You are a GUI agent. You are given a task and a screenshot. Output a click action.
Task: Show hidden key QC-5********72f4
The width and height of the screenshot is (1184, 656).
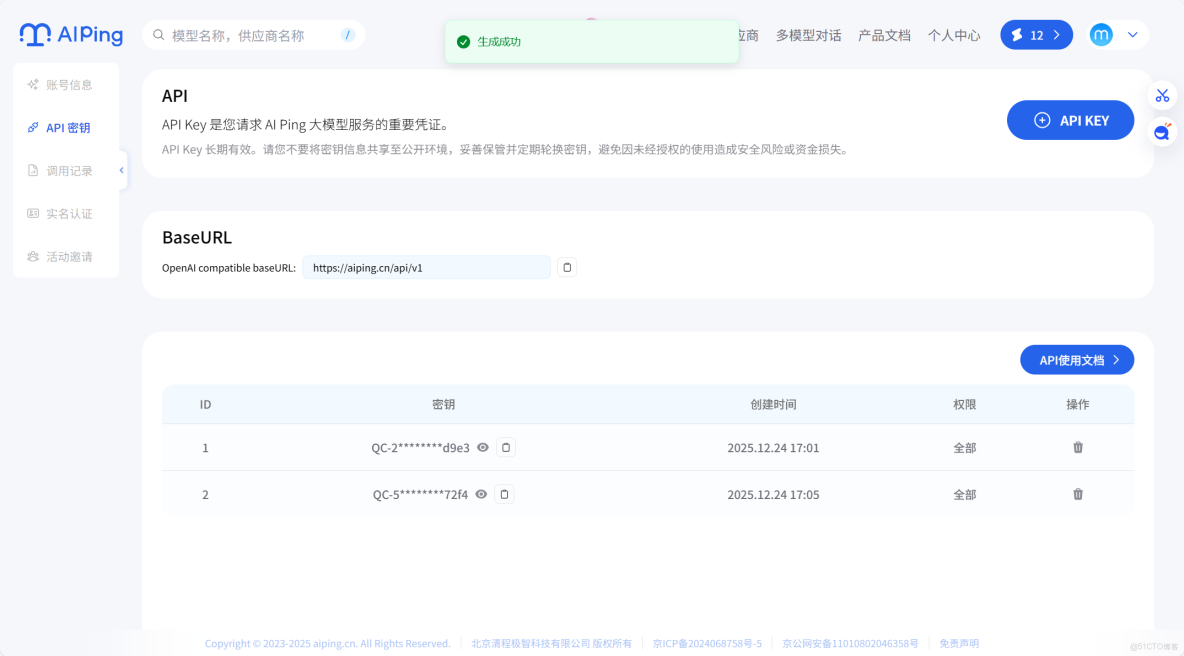[x=481, y=493]
